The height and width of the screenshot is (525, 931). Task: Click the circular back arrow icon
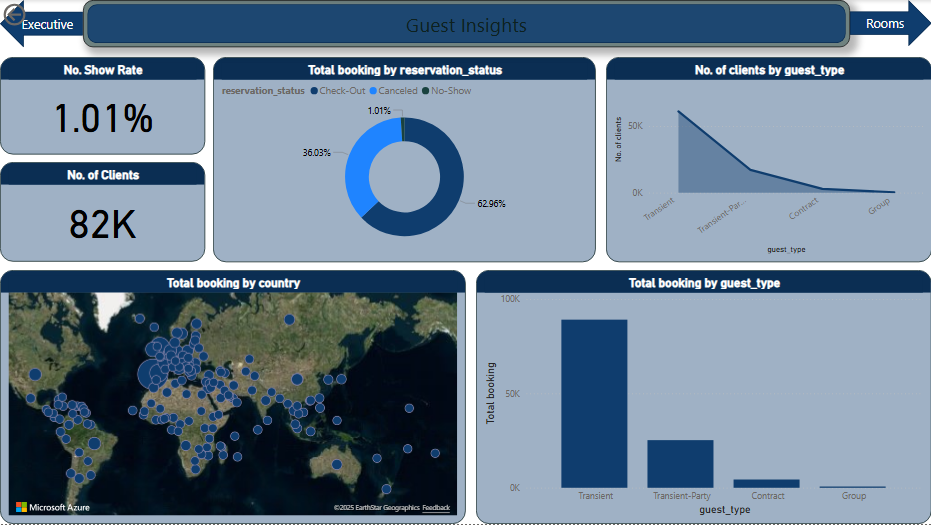(x=13, y=14)
